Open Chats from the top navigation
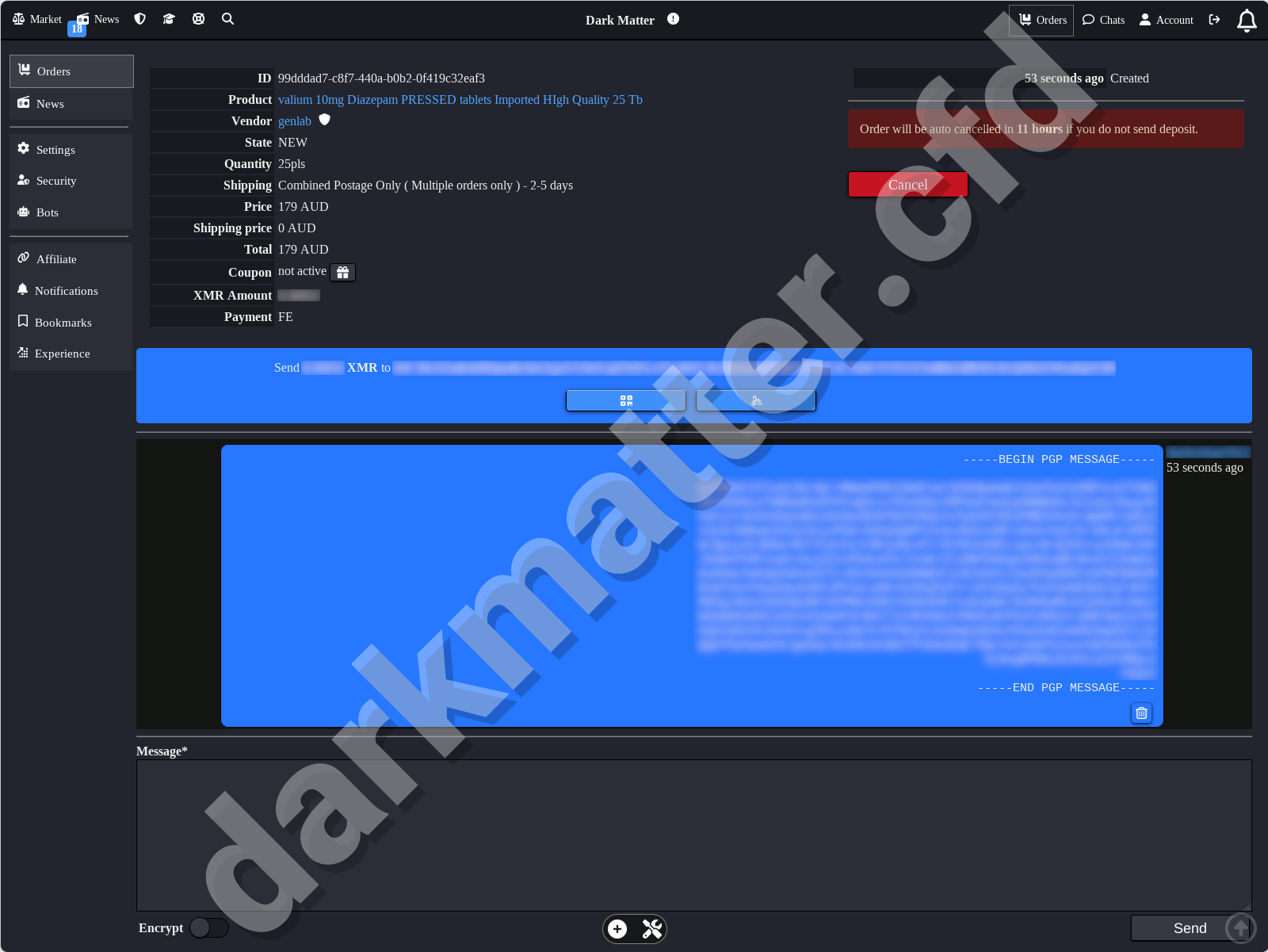Screen dimensions: 1268x952 pos(1103,20)
